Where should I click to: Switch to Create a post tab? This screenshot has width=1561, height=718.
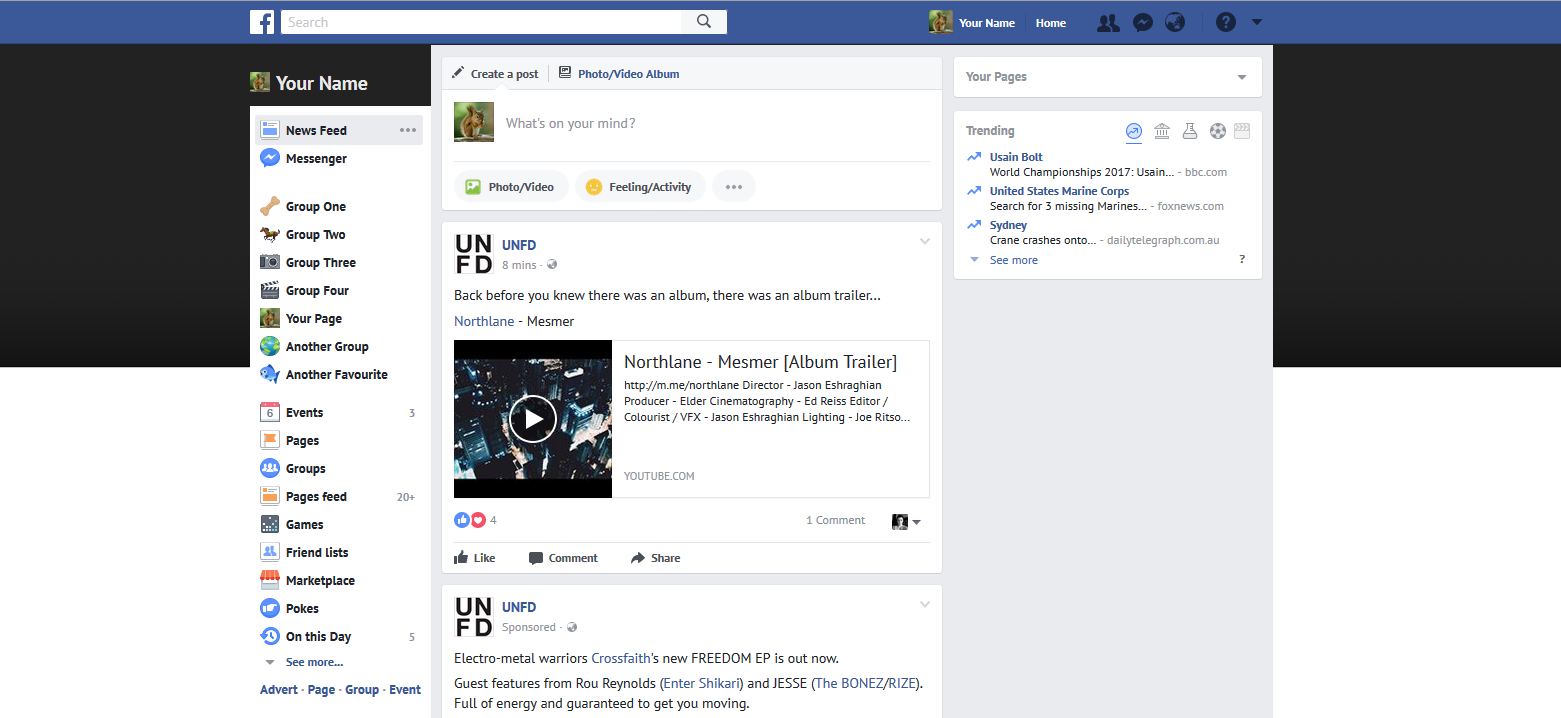tap(495, 73)
